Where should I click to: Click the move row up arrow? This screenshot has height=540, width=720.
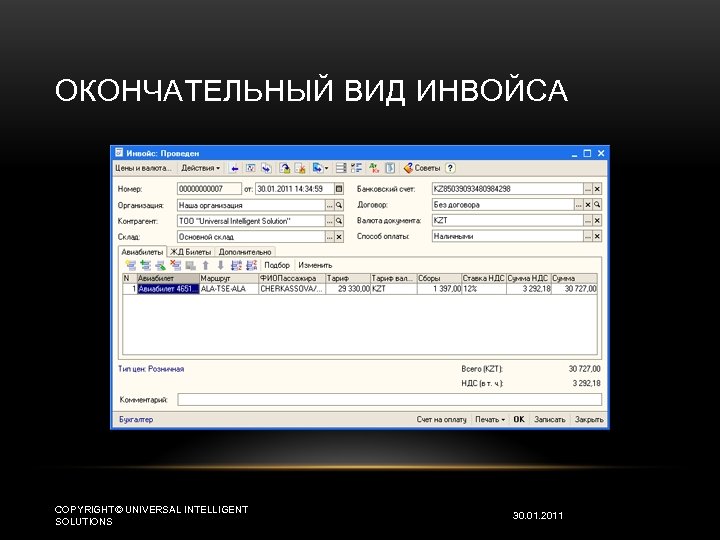[x=206, y=265]
